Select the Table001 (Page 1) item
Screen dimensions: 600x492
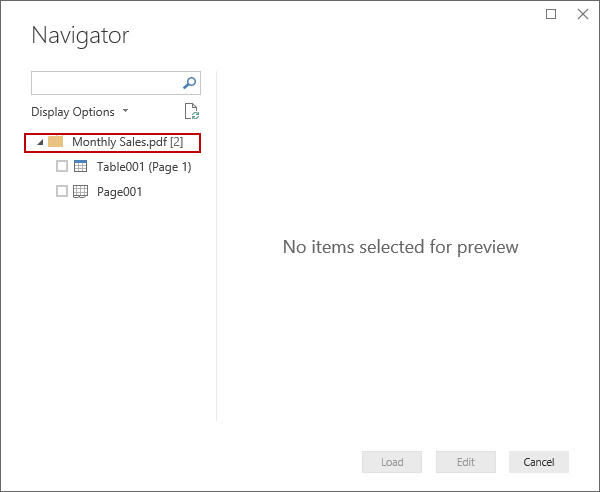pyautogui.click(x=144, y=167)
